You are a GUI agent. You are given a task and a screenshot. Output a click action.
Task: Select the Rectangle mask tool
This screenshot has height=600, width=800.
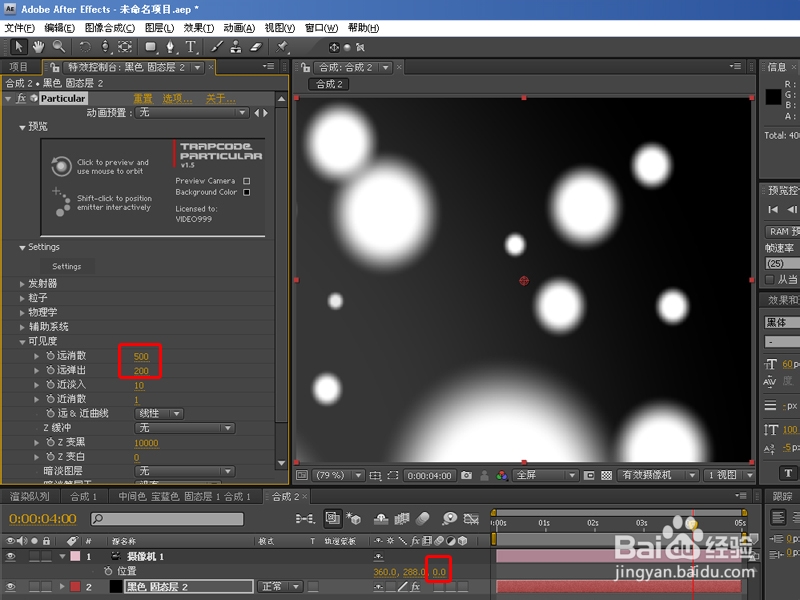tap(151, 47)
